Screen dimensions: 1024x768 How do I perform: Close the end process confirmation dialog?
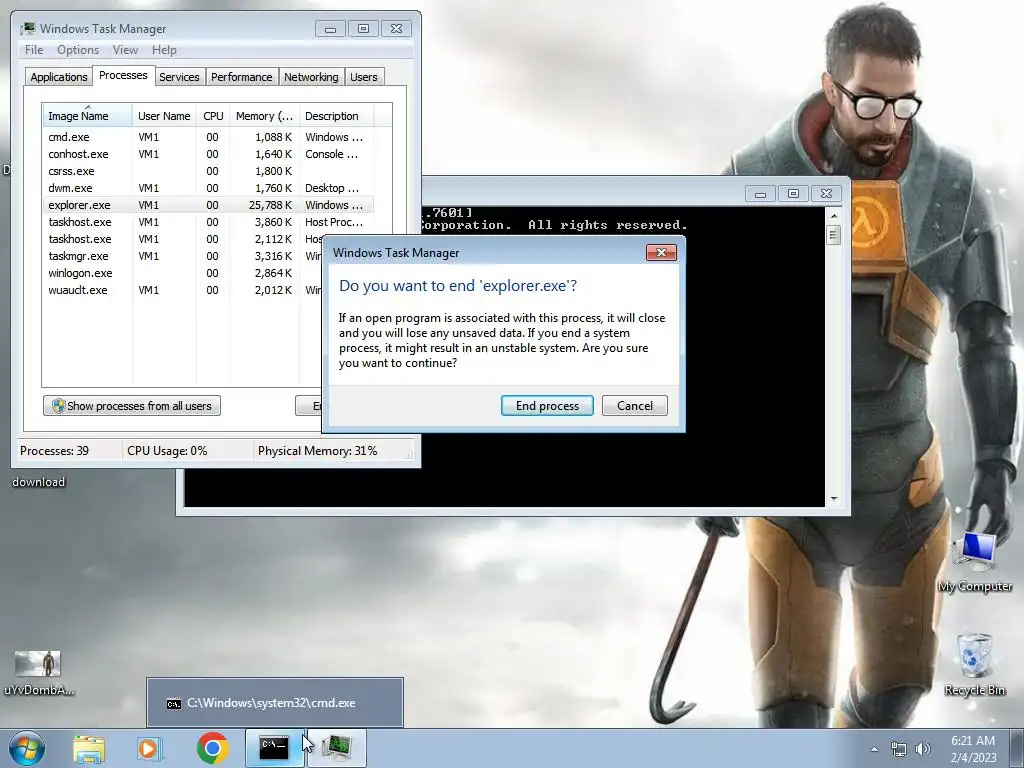click(661, 253)
